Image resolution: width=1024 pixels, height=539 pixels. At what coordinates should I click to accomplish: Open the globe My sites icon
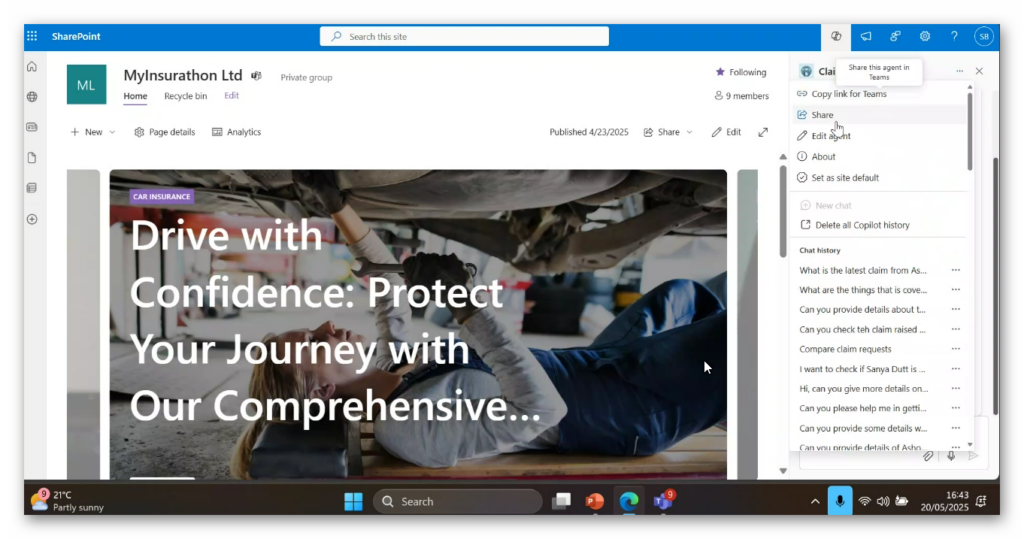[x=32, y=97]
